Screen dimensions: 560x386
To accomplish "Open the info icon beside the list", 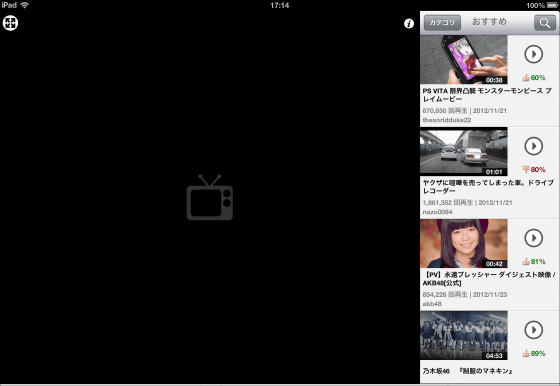I will tap(409, 24).
